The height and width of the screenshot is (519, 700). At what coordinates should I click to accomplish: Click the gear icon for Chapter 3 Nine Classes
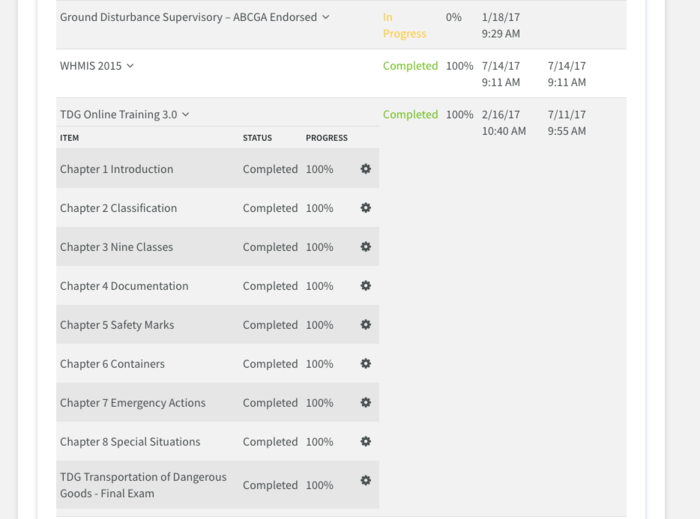tap(366, 246)
